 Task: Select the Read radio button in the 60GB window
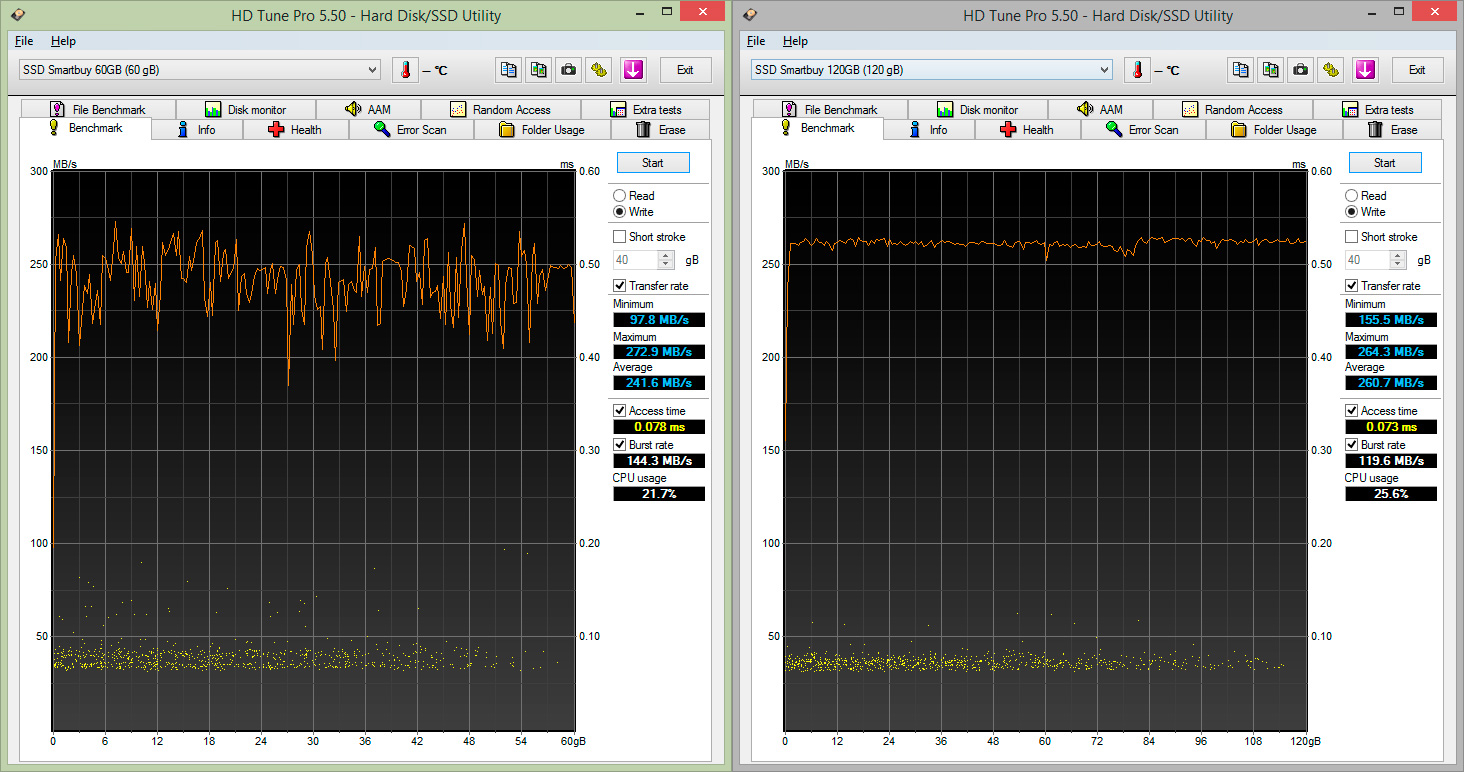coord(620,196)
